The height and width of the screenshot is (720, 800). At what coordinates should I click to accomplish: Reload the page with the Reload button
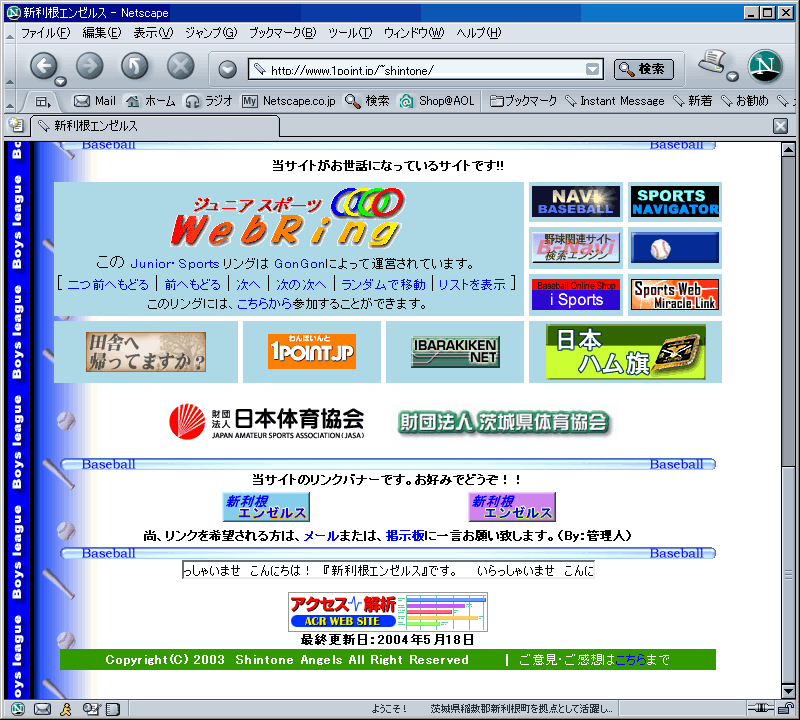(135, 66)
